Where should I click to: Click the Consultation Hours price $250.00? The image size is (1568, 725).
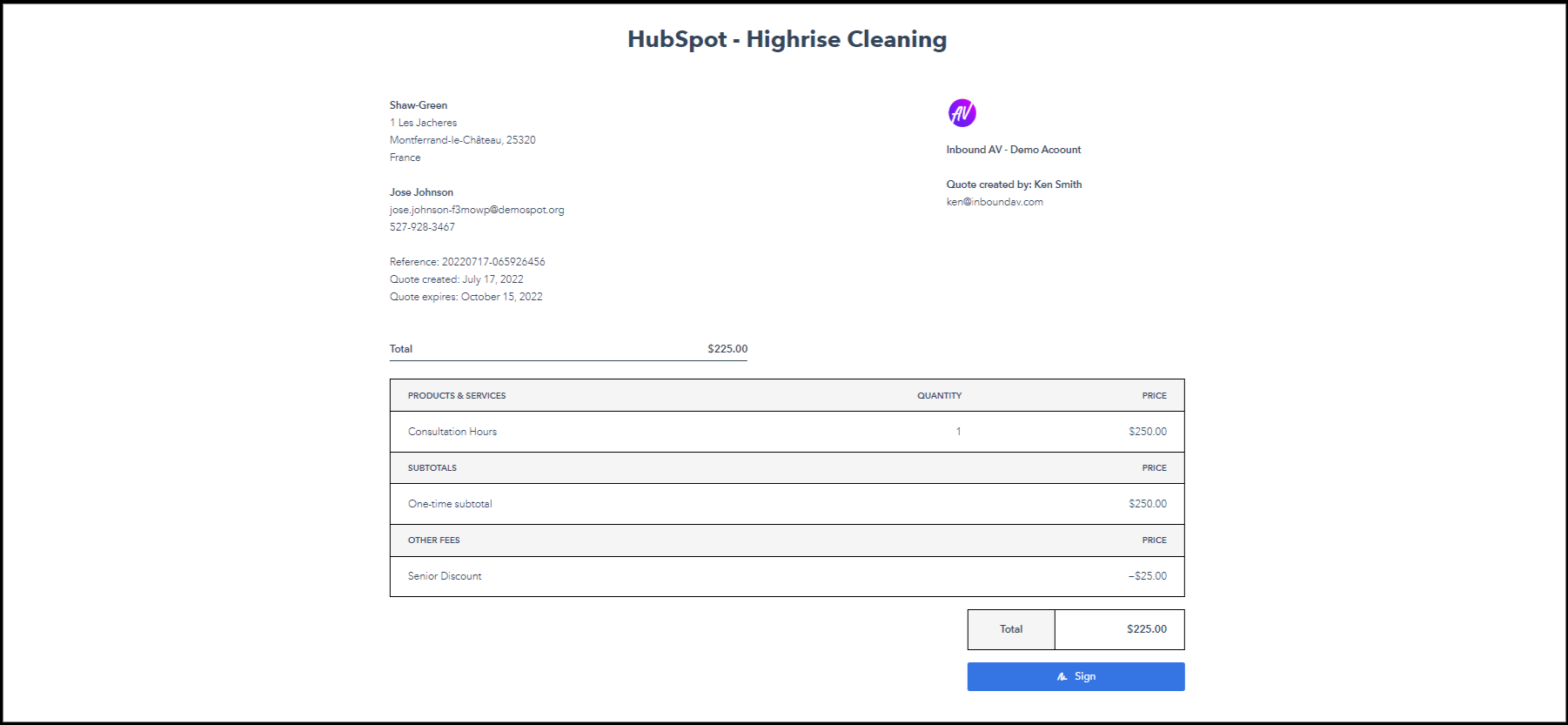tap(1148, 432)
